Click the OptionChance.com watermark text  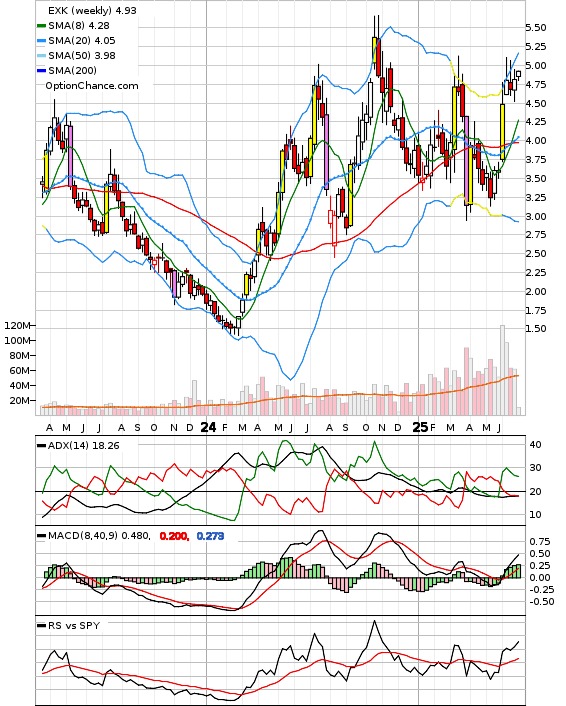click(x=92, y=86)
